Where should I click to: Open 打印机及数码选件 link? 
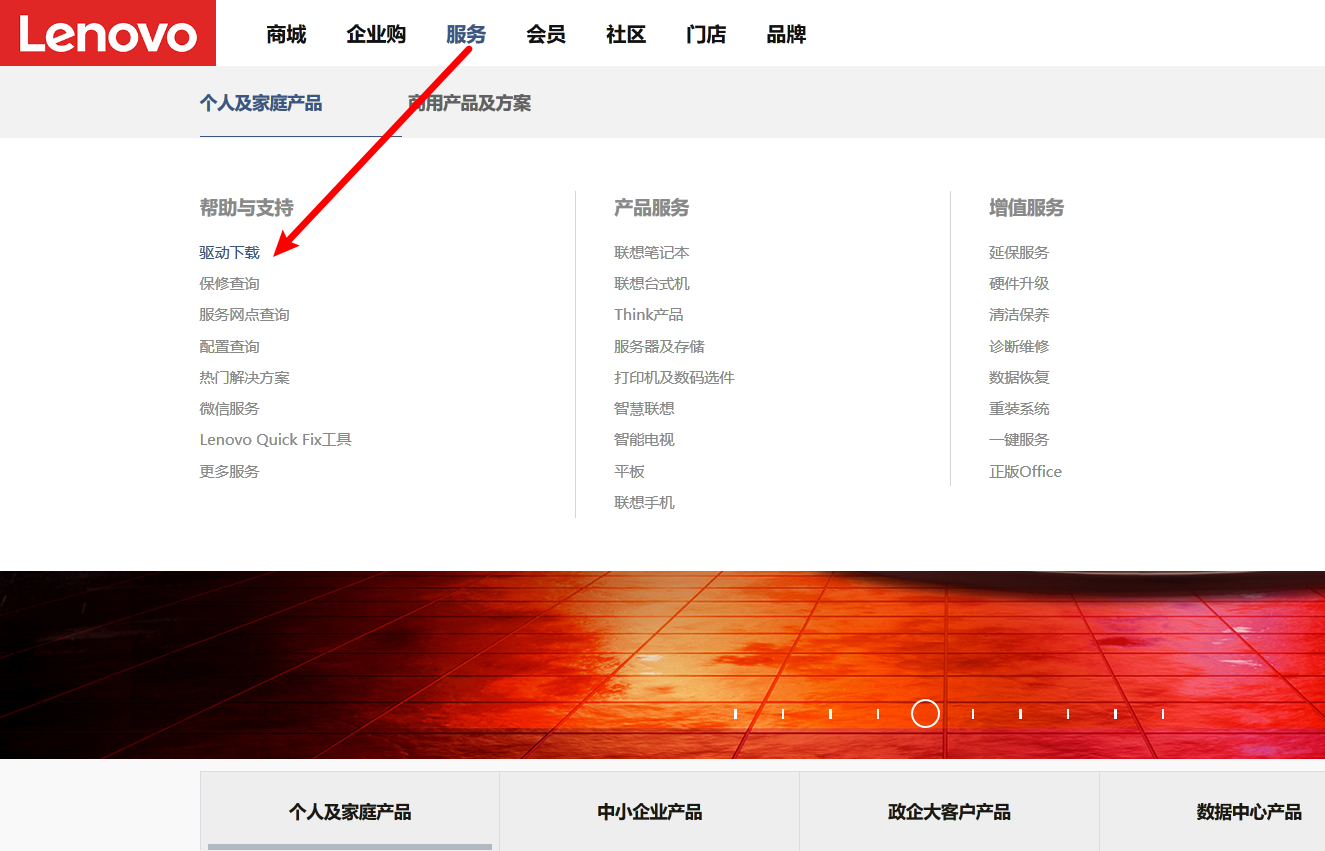click(x=674, y=378)
